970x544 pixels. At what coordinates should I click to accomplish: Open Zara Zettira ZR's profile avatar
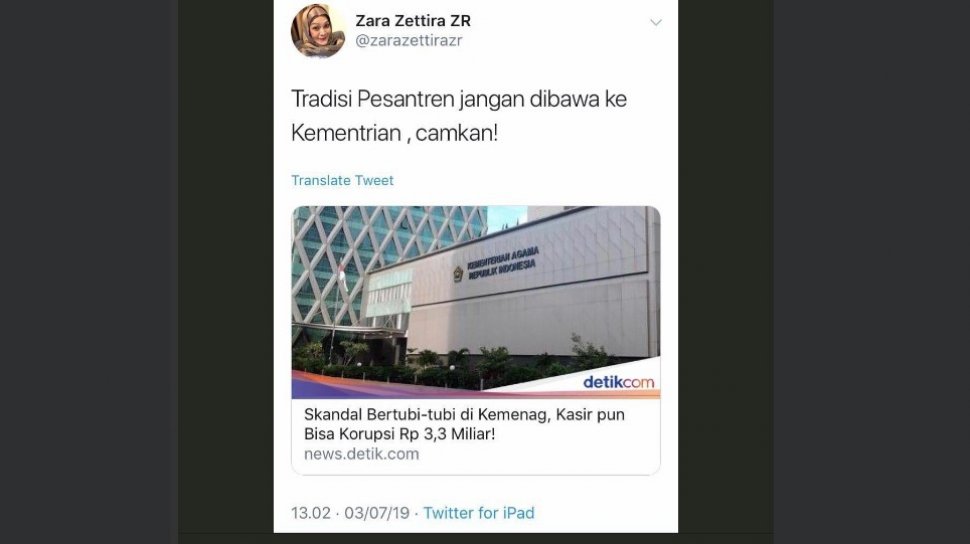point(318,31)
